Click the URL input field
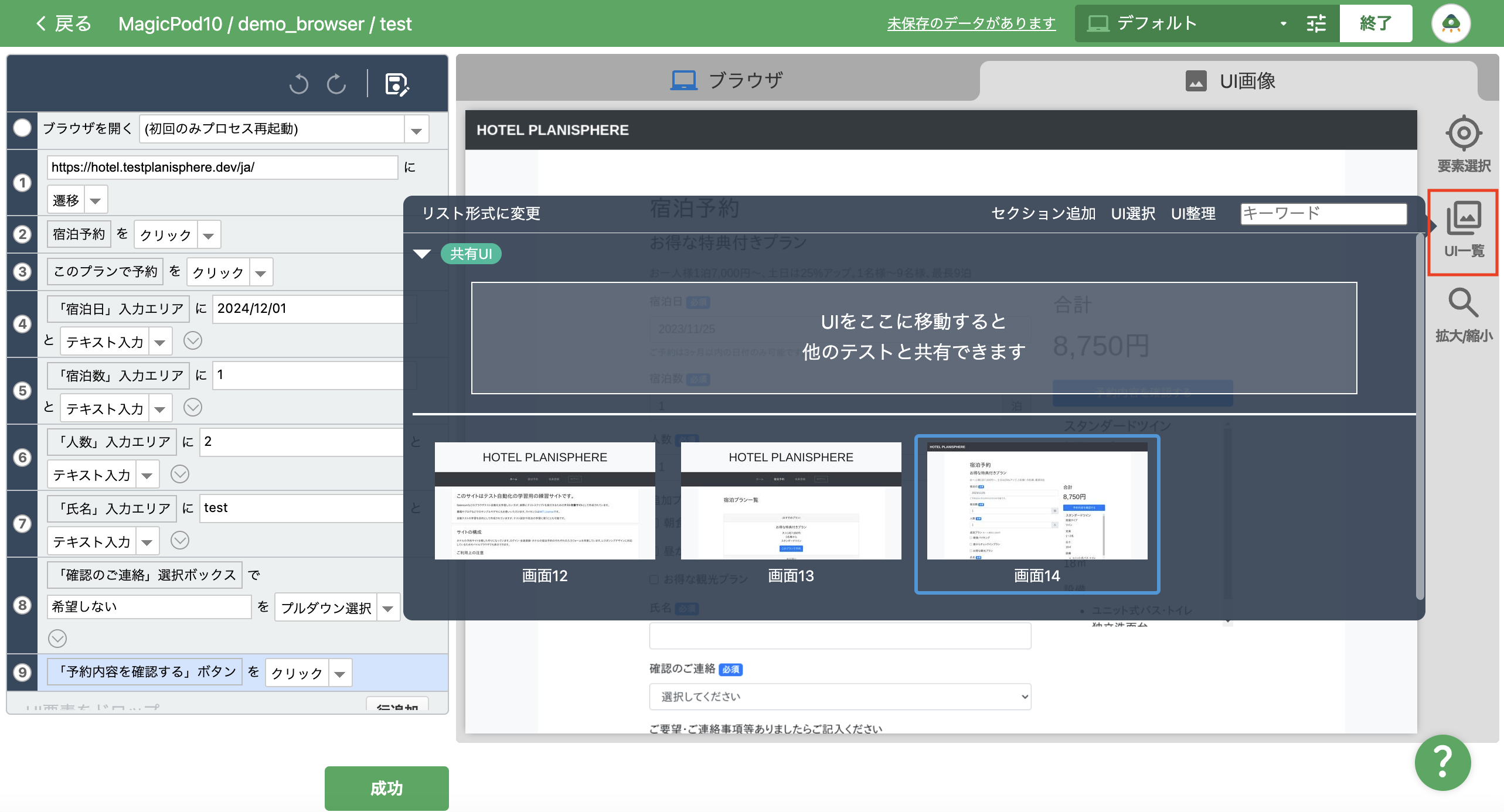Viewport: 1504px width, 812px height. pyautogui.click(x=222, y=168)
